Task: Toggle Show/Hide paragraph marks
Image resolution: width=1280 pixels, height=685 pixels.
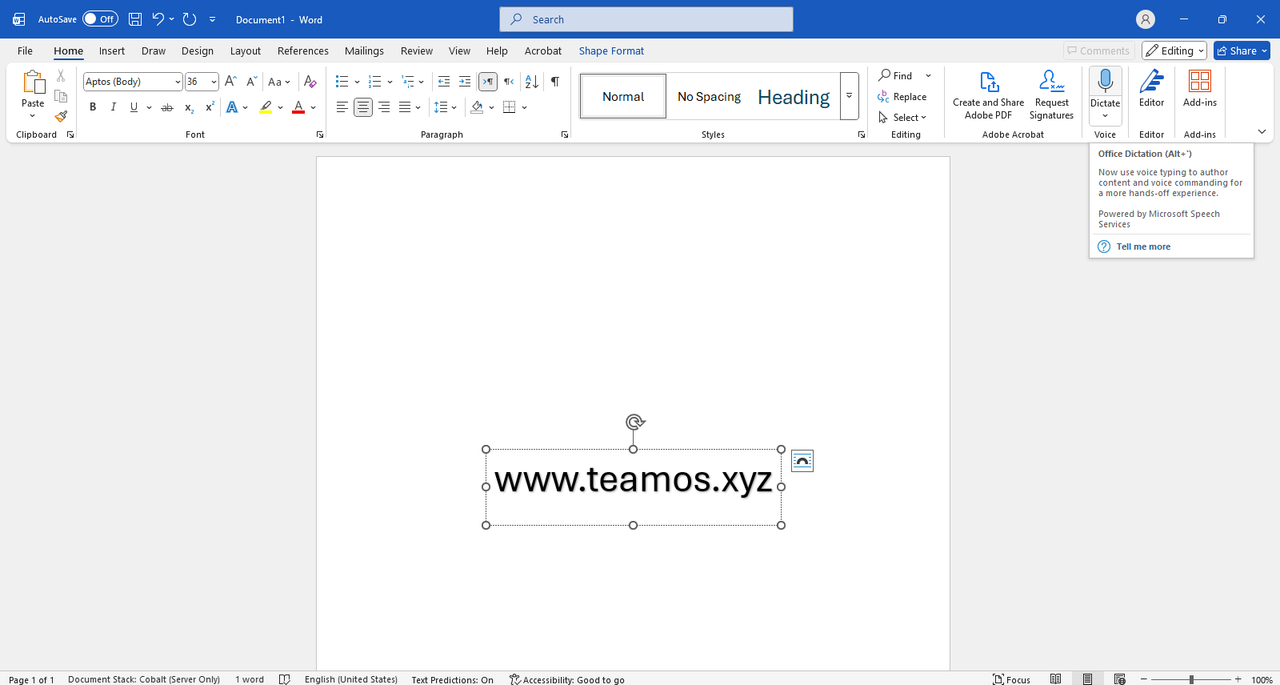Action: pyautogui.click(x=555, y=82)
